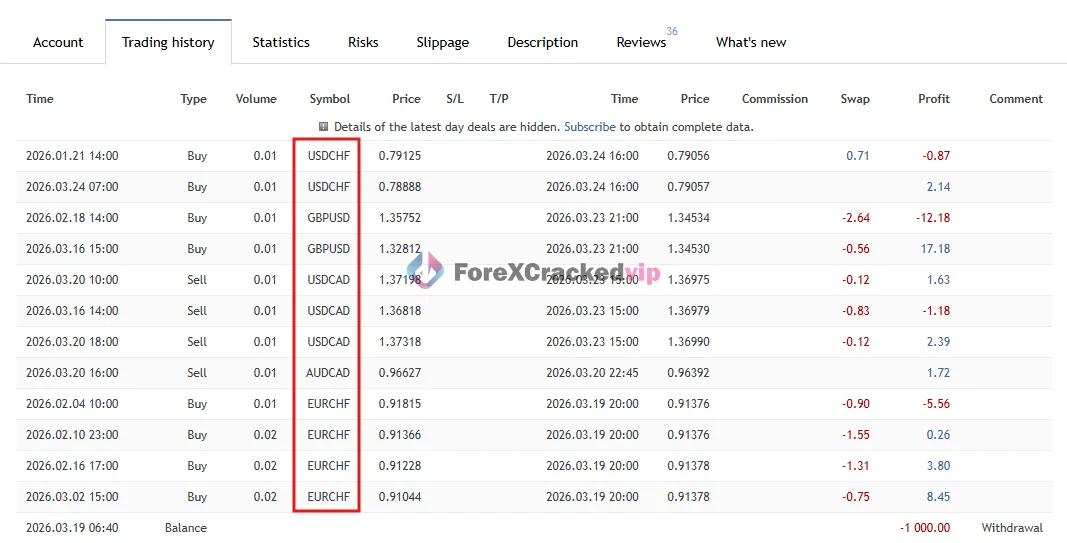The height and width of the screenshot is (543, 1067).
Task: Click the Symbol column header
Action: [329, 99]
